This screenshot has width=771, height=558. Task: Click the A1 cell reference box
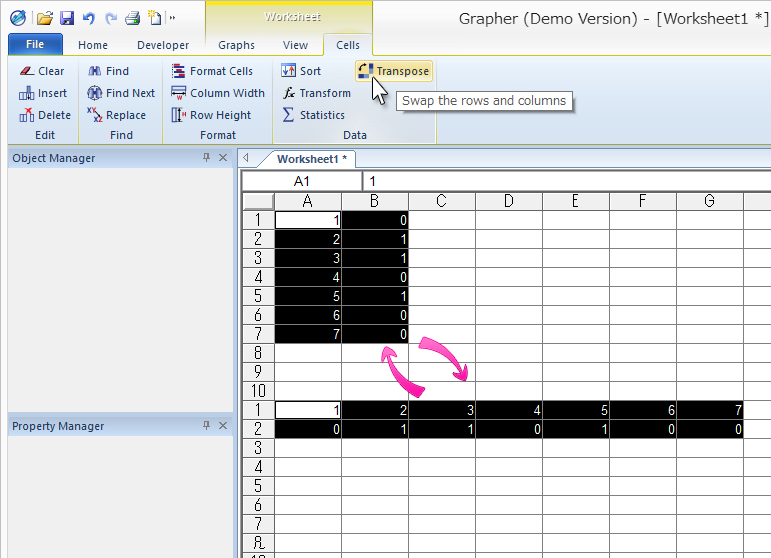(301, 181)
